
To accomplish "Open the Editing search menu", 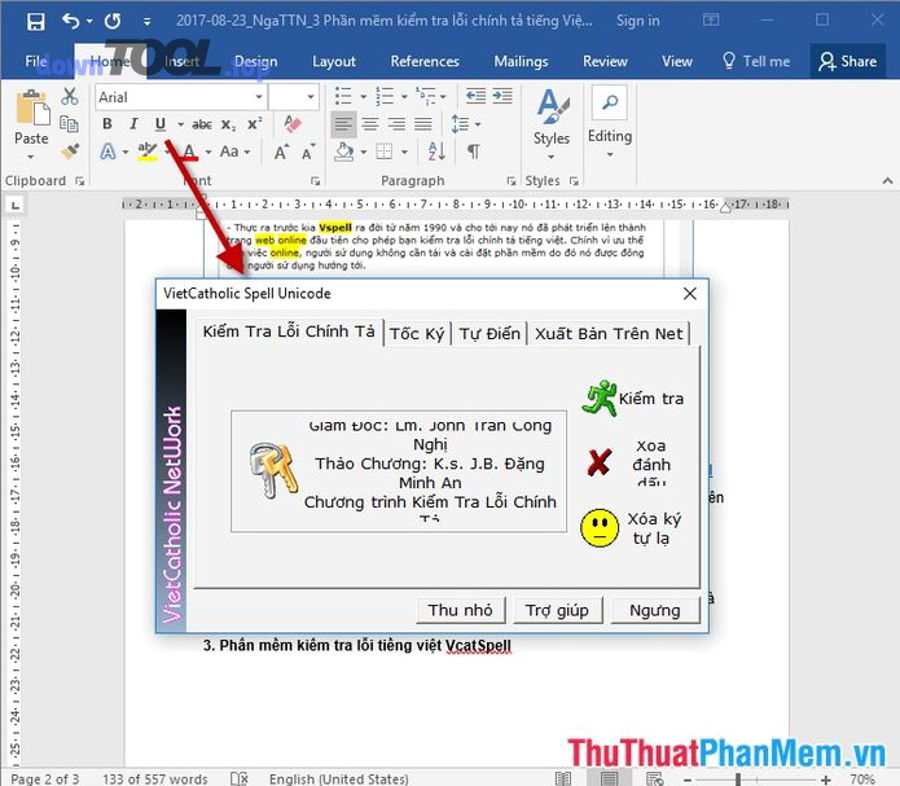I will (610, 123).
